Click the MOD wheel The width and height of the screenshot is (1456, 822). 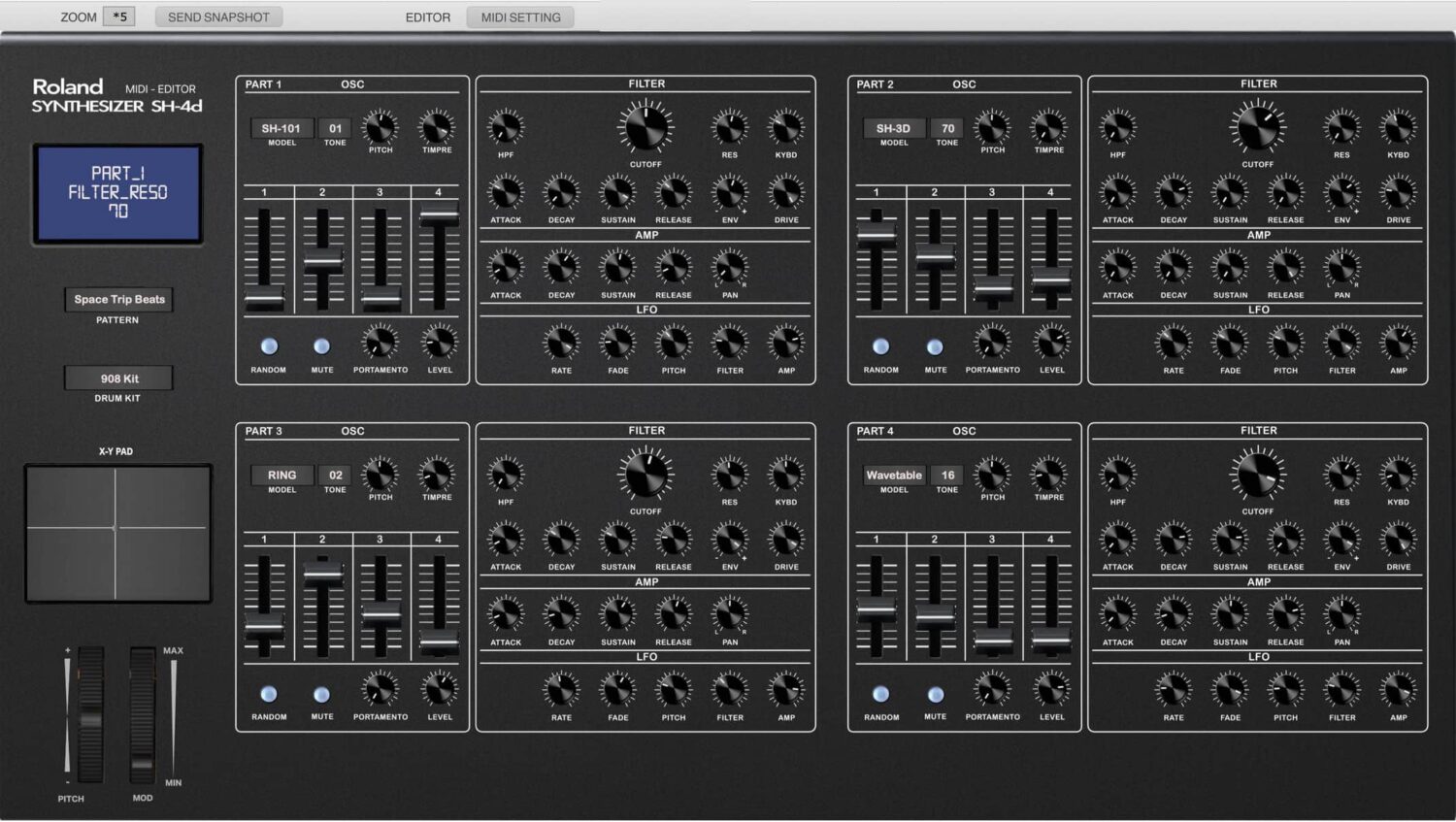pos(143,714)
